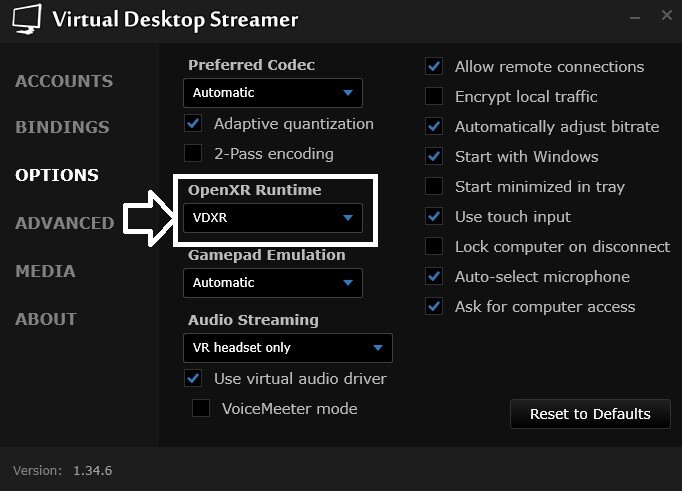Uncheck Ask for computer access
Viewport: 682px width, 491px height.
[x=434, y=307]
